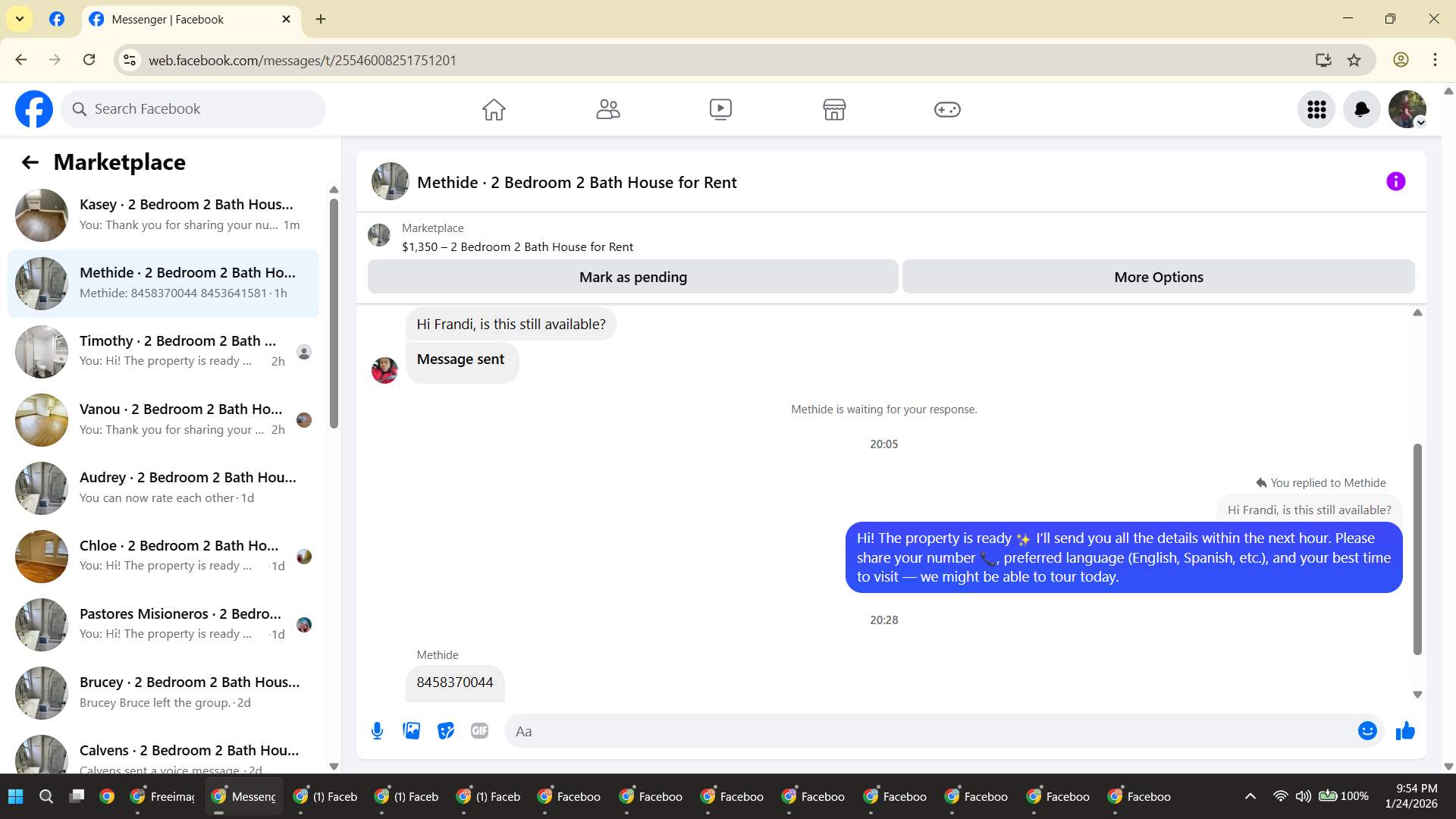Screen dimensions: 1456x819
Task: Click the voice clip microphone icon
Action: coord(377,731)
